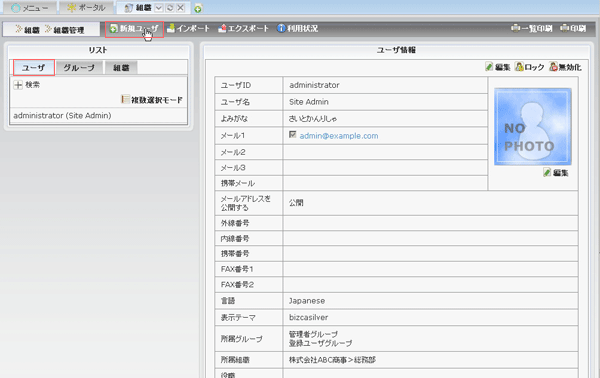Reload the 組織 tab with refresh icon

pyautogui.click(x=170, y=8)
